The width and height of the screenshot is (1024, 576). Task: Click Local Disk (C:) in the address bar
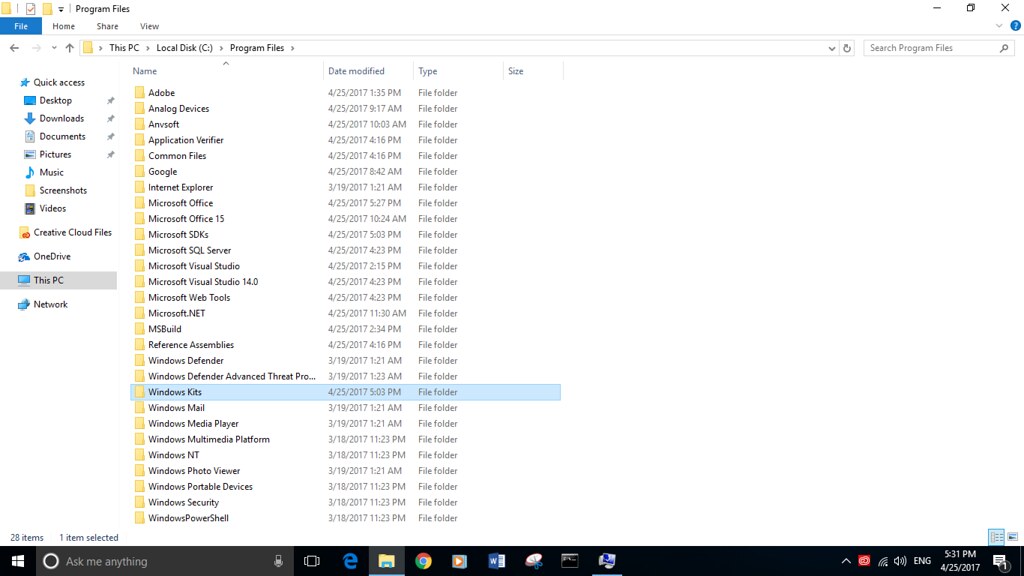pos(184,48)
